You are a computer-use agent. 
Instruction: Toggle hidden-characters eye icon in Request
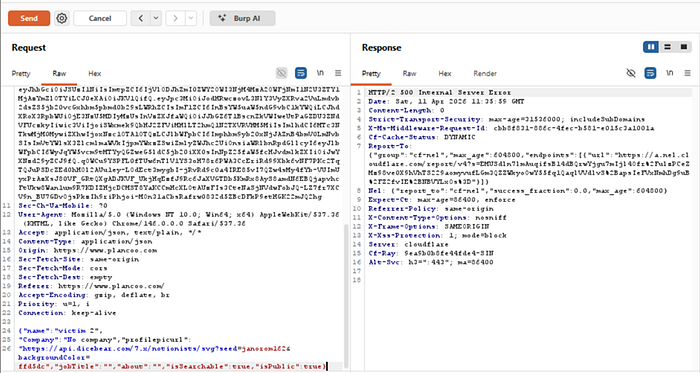[x=281, y=73]
